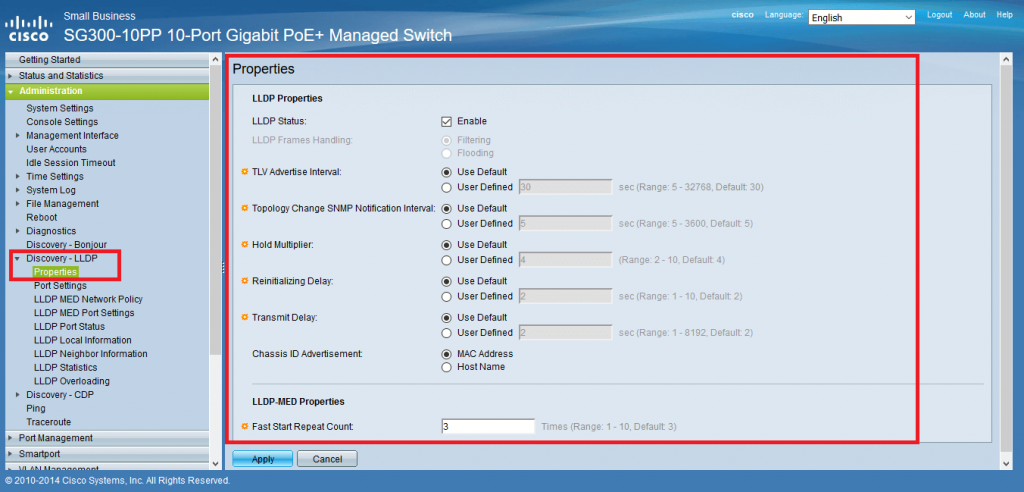1024x492 pixels.
Task: Toggle the LLDP Status Enable checkbox
Action: pyautogui.click(x=447, y=122)
